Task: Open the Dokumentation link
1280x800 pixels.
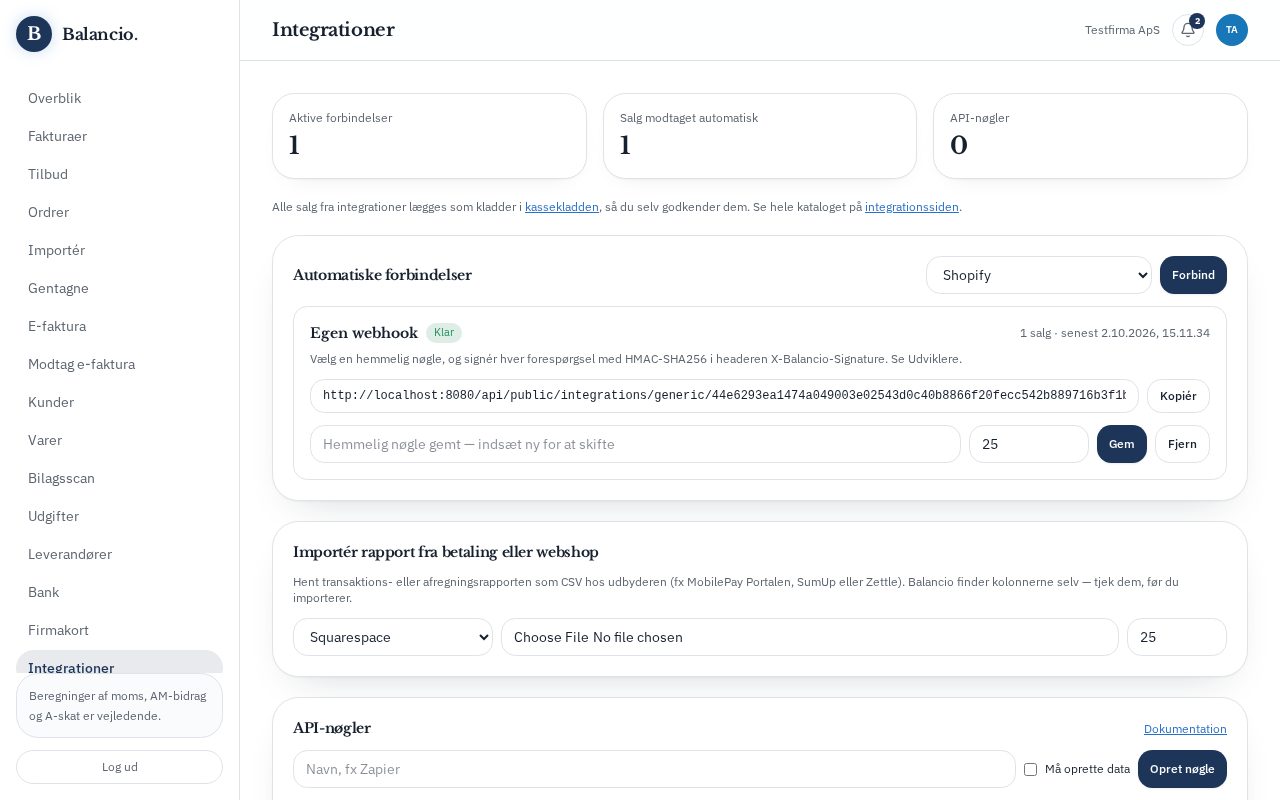Action: point(1185,729)
